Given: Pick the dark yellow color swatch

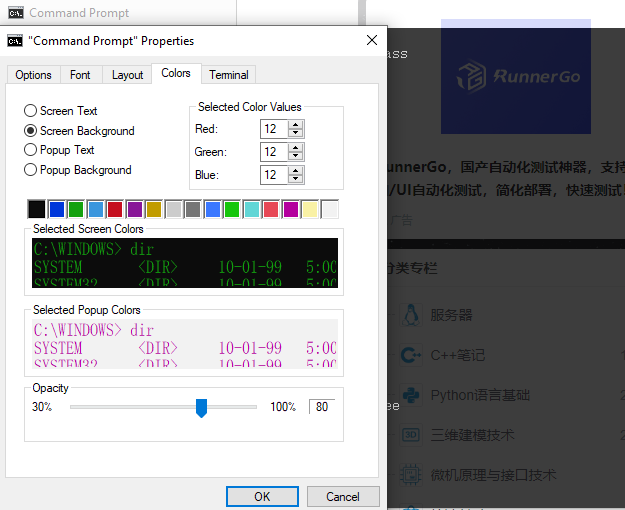Looking at the screenshot, I should tap(154, 209).
